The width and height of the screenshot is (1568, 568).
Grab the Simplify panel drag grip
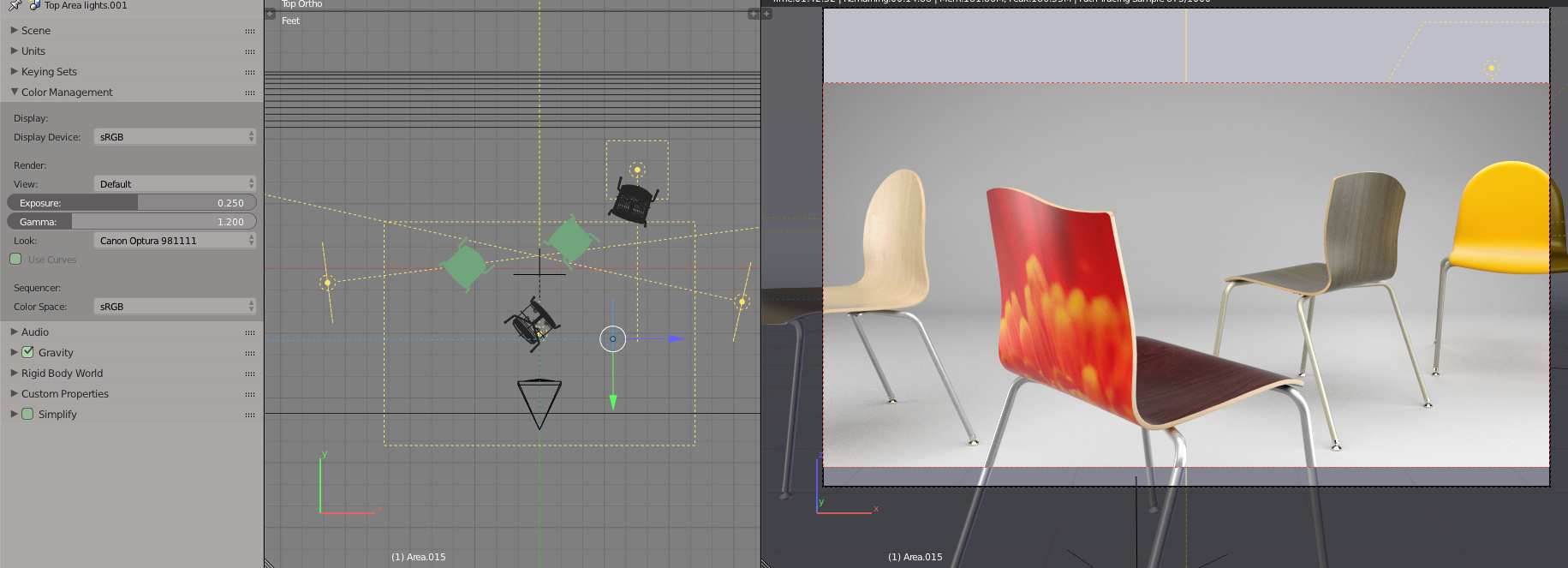pyautogui.click(x=250, y=415)
